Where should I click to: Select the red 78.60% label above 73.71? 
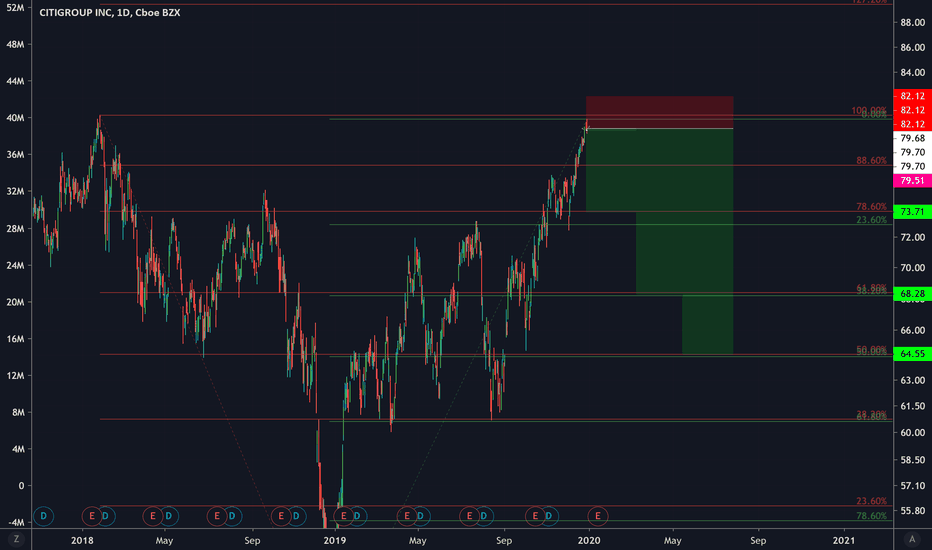tap(871, 207)
